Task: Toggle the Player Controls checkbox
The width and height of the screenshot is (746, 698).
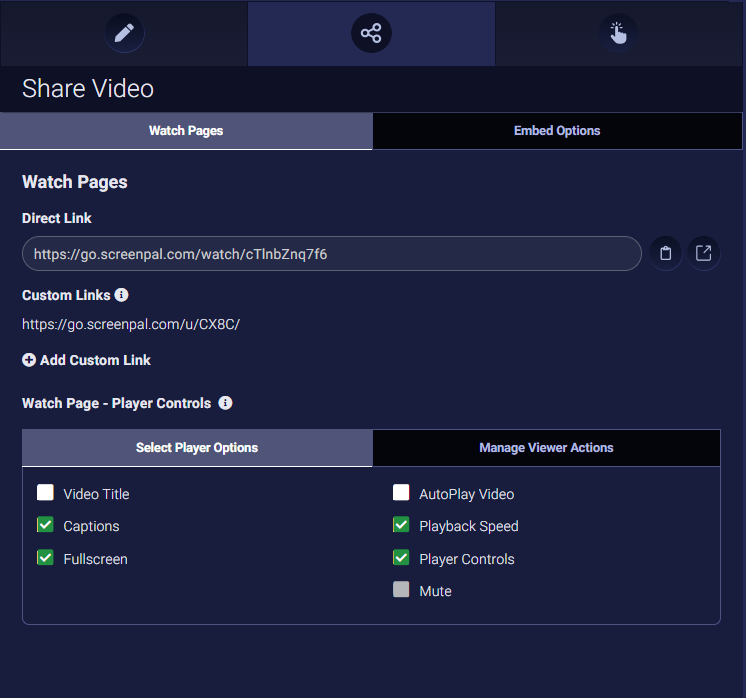Action: 401,558
